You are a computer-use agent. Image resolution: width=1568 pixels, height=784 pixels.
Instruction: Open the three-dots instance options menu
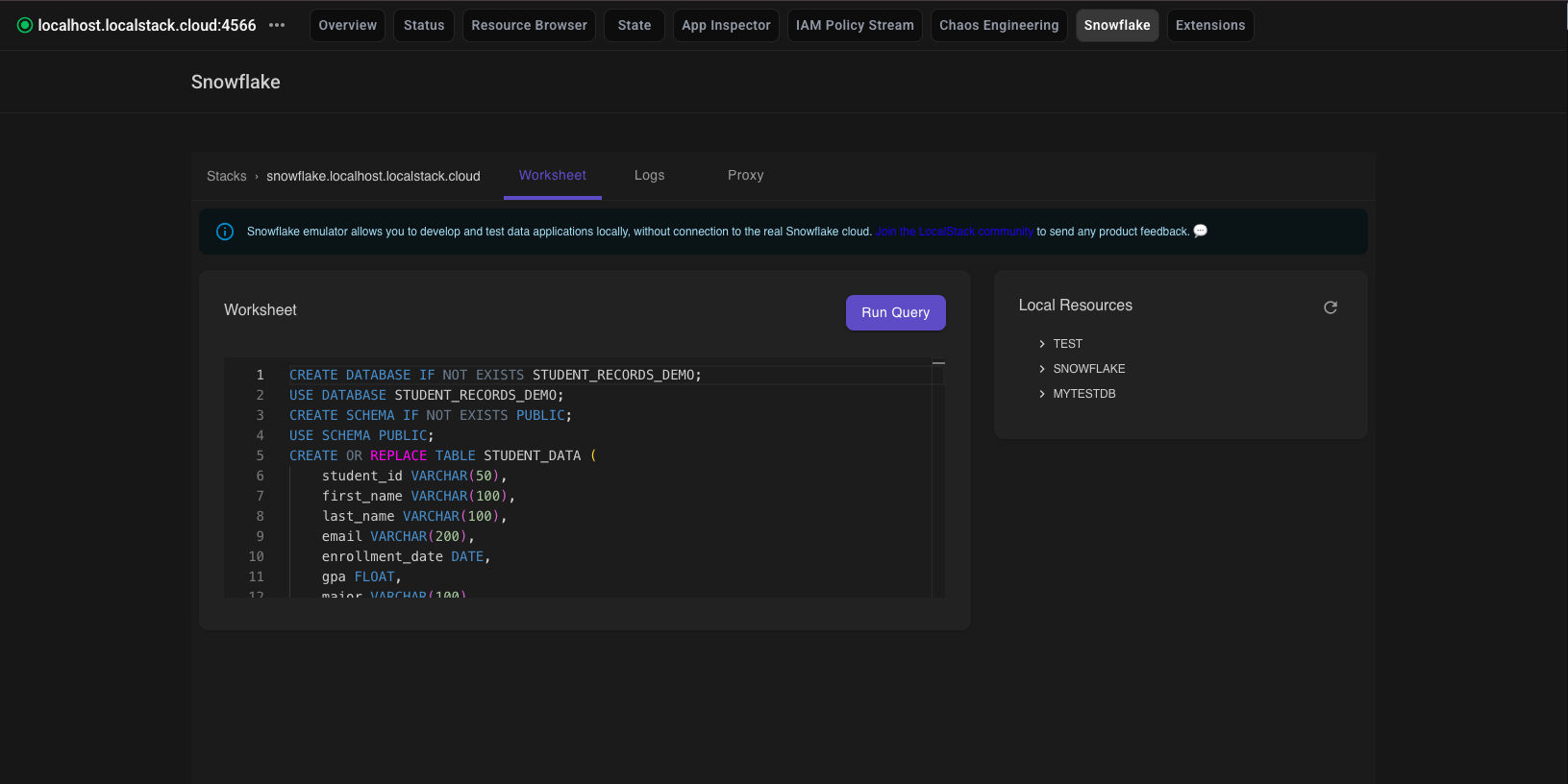(277, 25)
